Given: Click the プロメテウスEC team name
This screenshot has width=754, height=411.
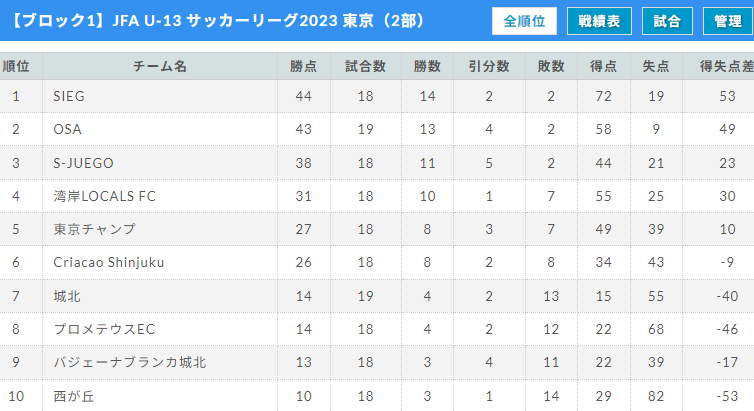Looking at the screenshot, I should point(104,329).
